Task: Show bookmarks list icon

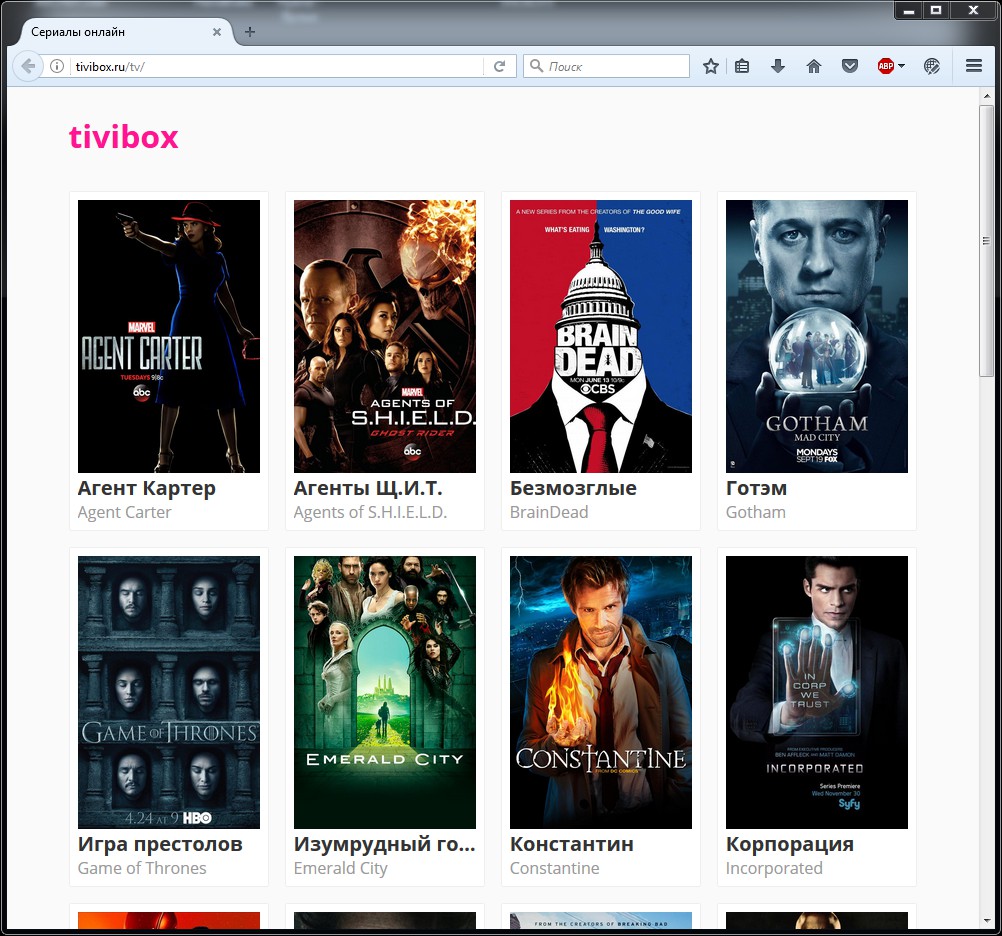Action: [742, 66]
